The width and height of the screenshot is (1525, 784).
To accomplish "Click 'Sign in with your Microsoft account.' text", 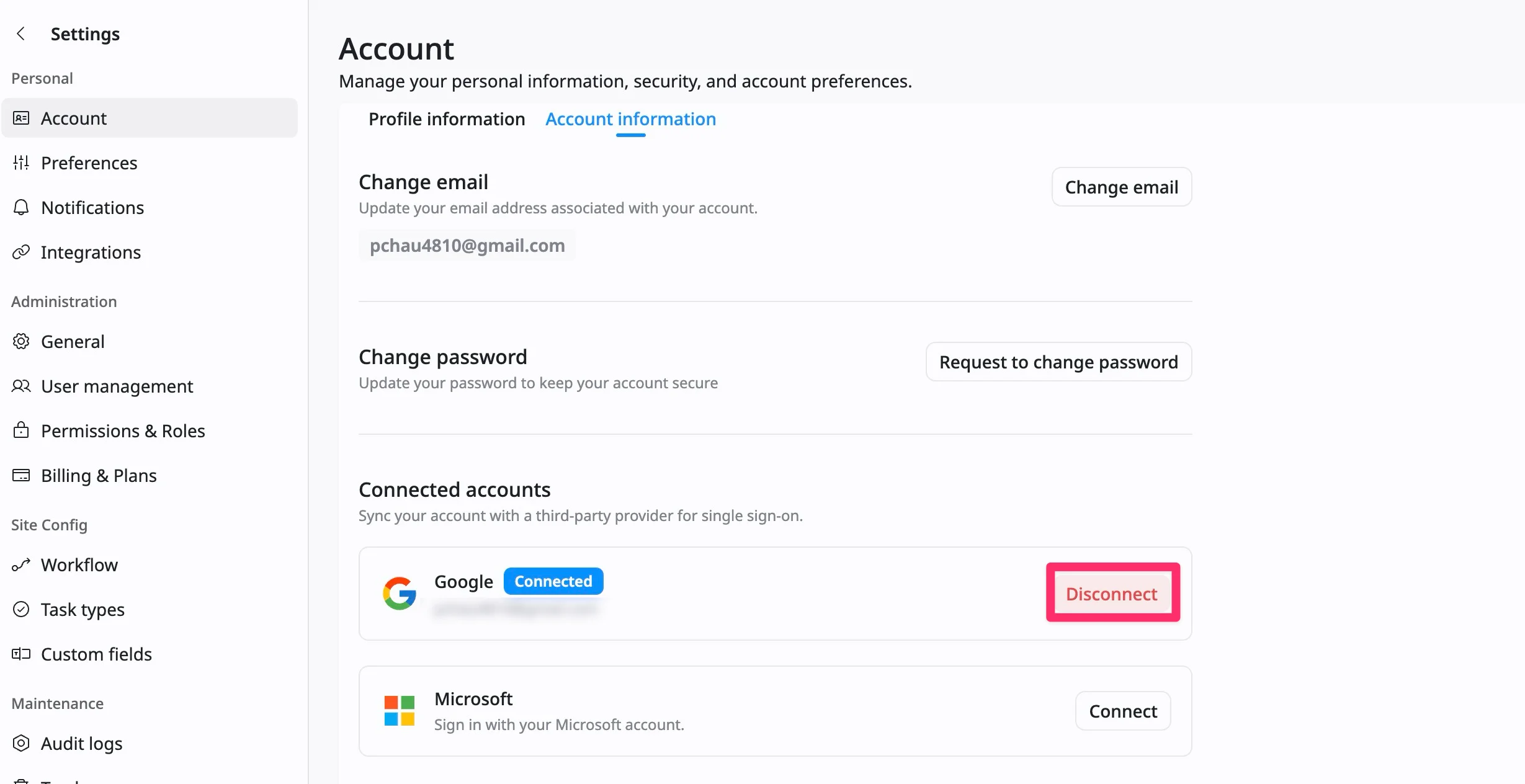I will pos(559,724).
